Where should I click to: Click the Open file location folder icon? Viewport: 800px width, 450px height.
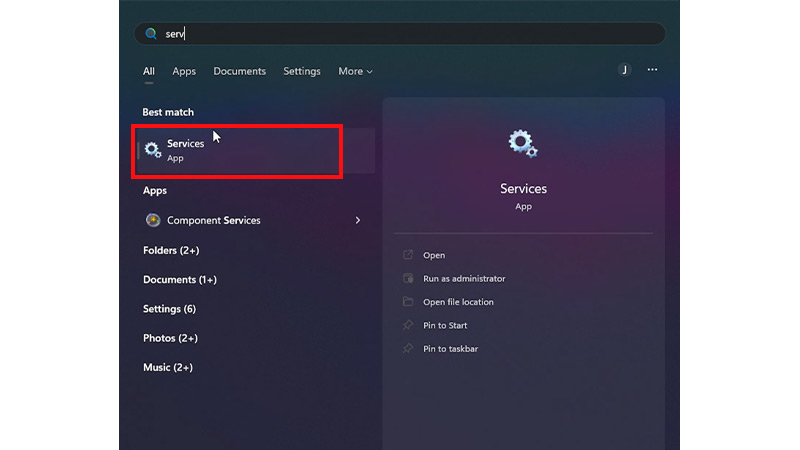coord(408,302)
